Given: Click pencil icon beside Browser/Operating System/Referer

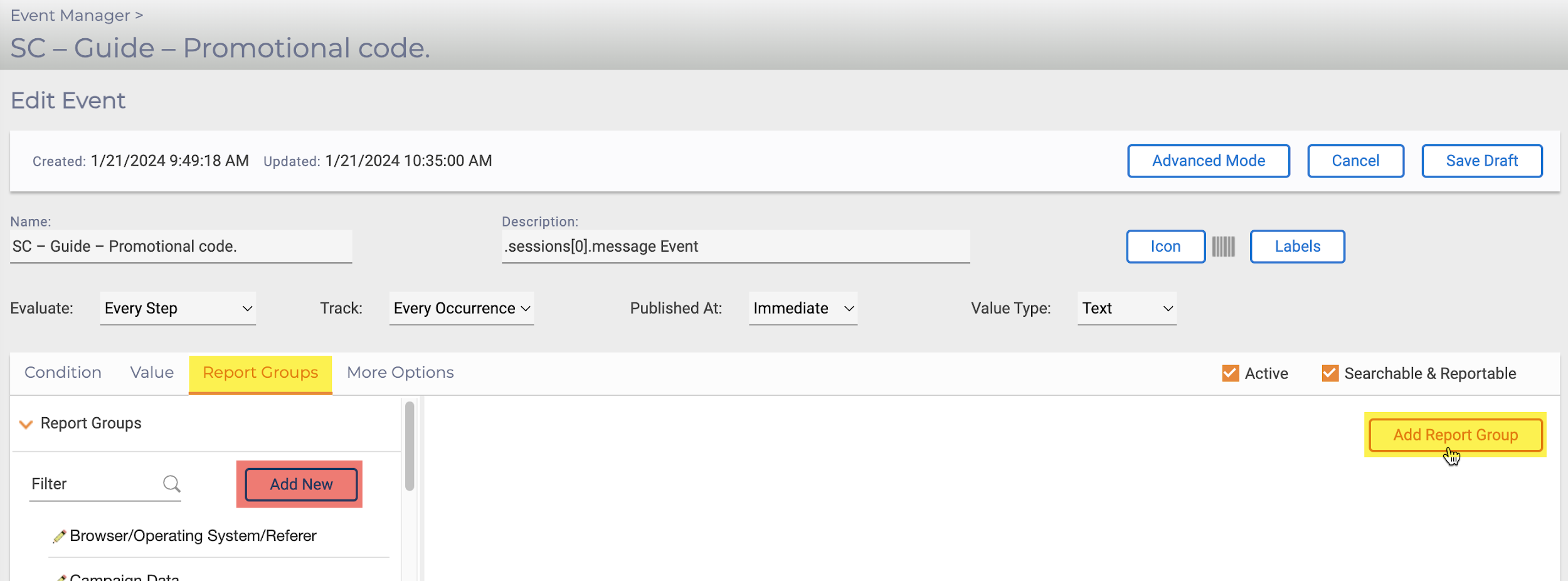Looking at the screenshot, I should (x=60, y=536).
